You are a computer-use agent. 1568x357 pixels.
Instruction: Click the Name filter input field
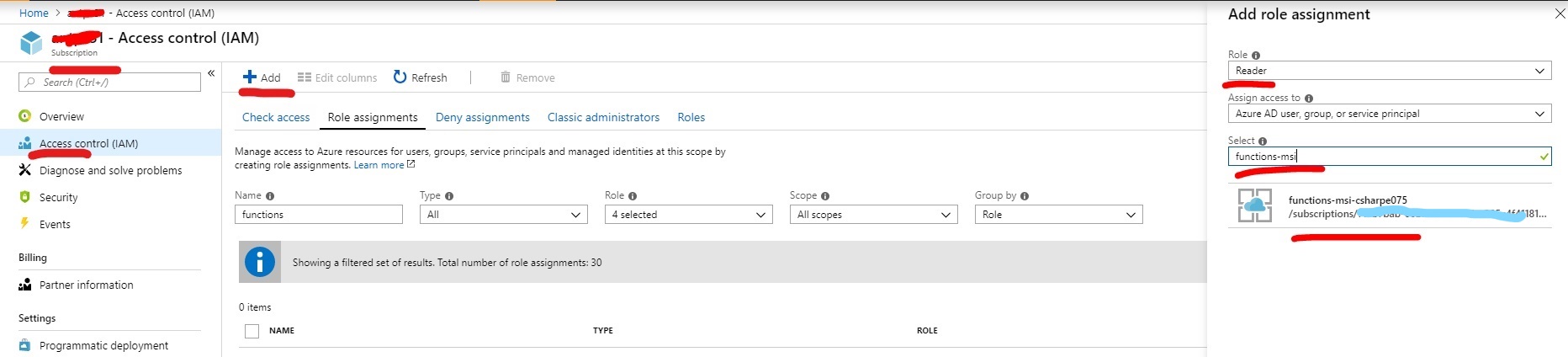click(319, 215)
